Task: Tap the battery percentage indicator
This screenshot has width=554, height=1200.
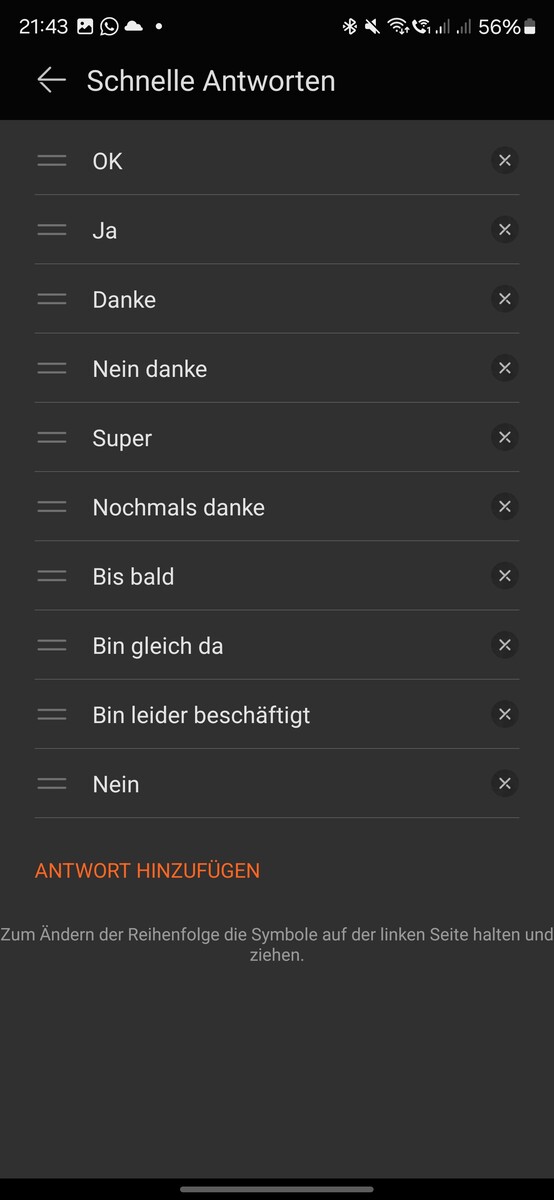Action: (x=499, y=27)
